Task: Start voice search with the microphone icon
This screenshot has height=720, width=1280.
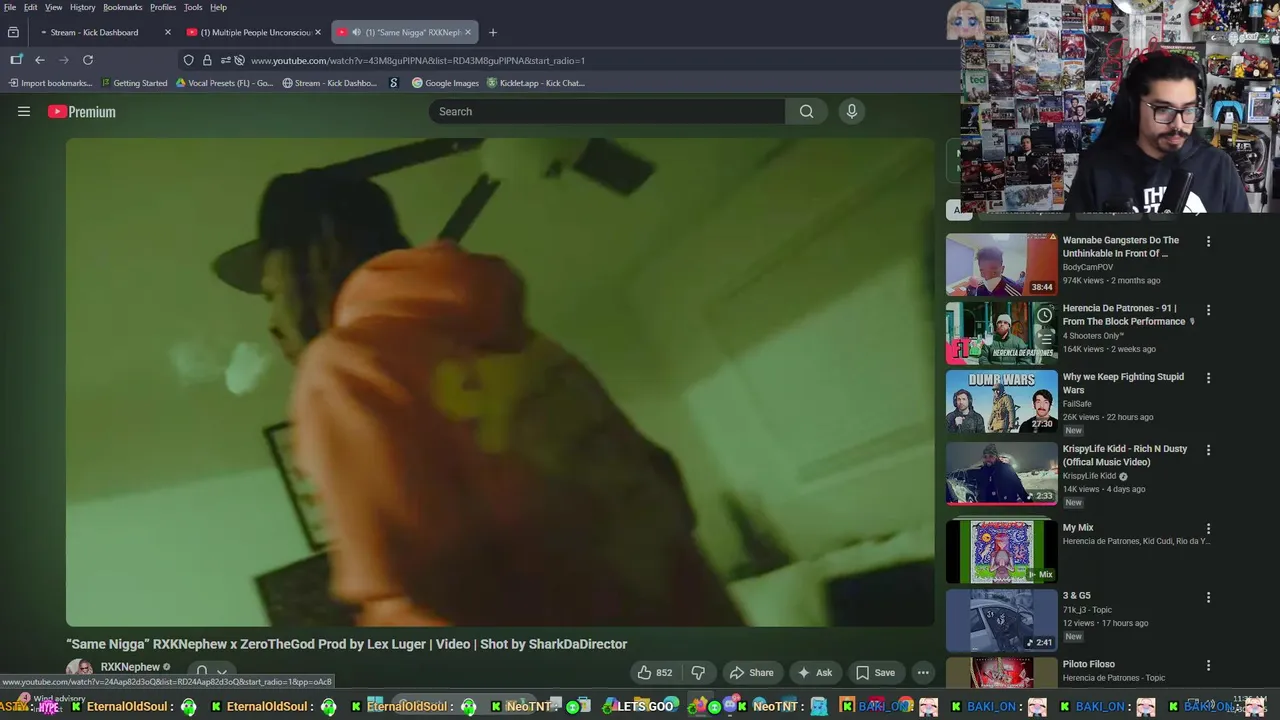Action: point(852,112)
